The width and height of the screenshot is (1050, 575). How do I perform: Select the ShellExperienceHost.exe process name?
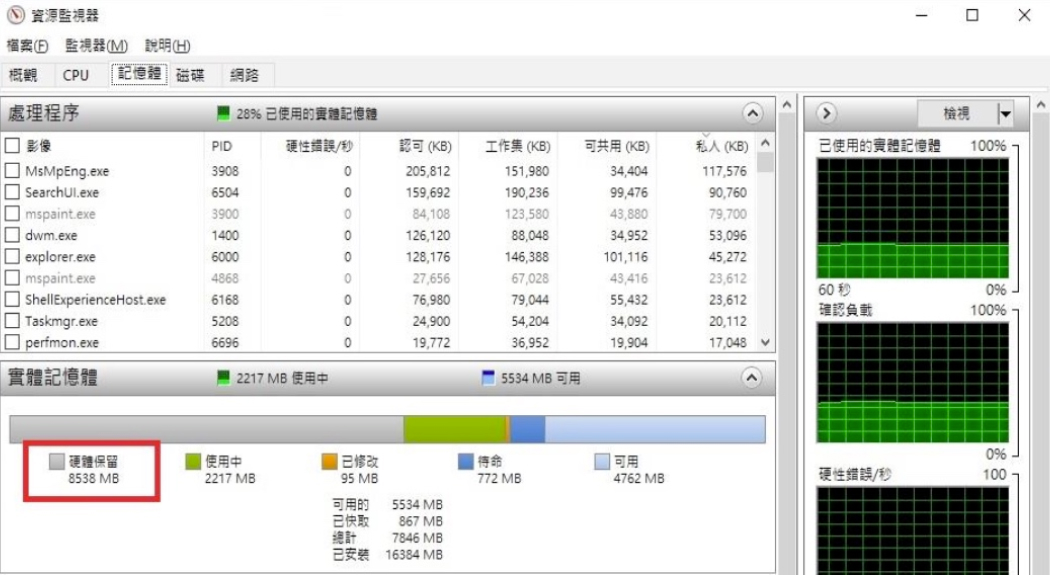(95, 300)
